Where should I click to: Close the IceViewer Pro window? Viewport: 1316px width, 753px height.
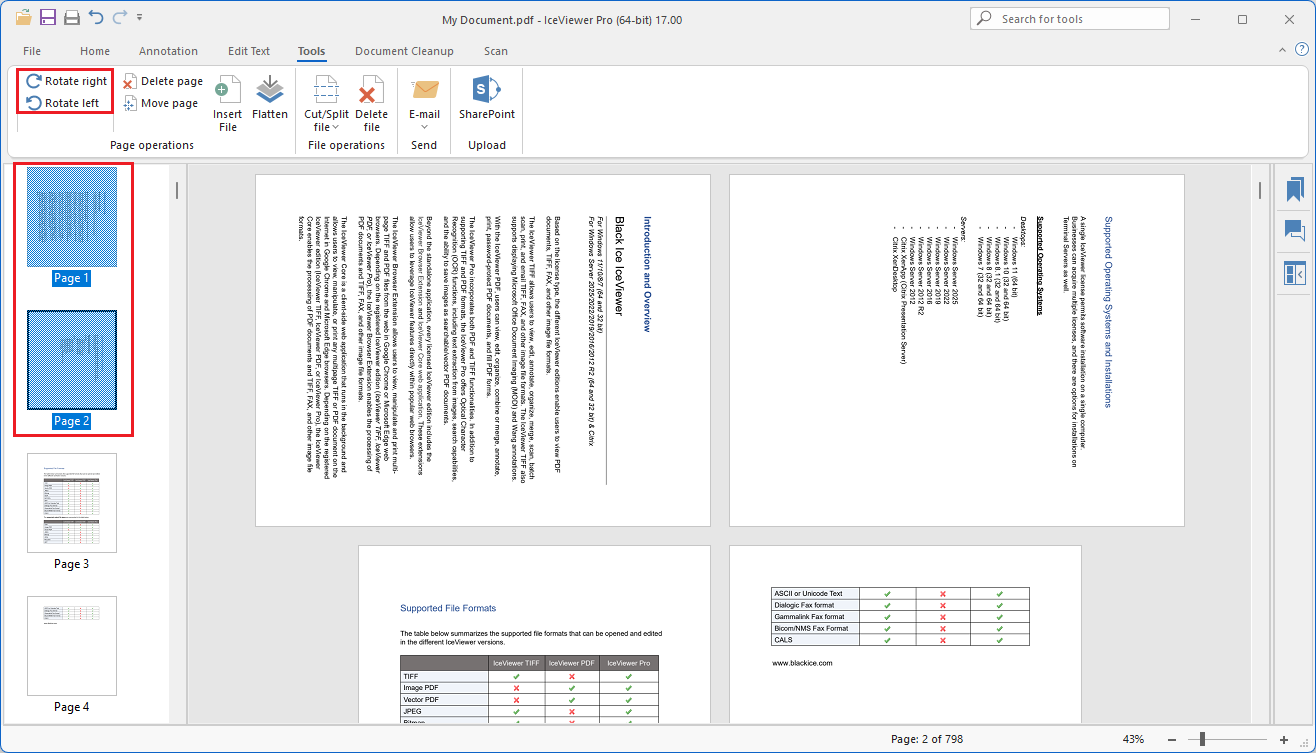pyautogui.click(x=1288, y=19)
